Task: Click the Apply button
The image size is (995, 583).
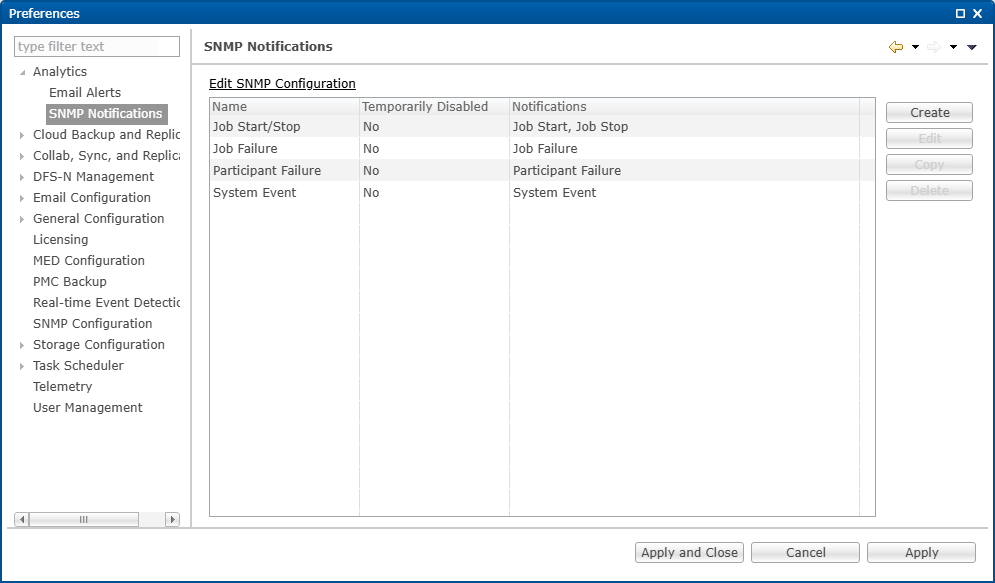Action: click(x=921, y=553)
